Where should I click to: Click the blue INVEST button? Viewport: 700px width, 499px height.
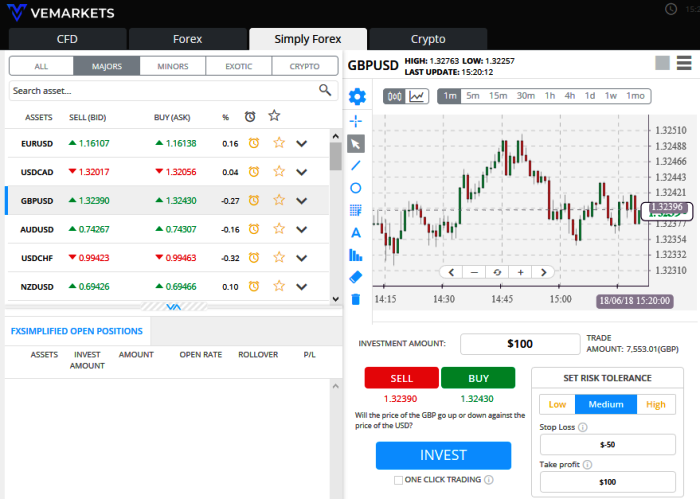click(x=443, y=455)
